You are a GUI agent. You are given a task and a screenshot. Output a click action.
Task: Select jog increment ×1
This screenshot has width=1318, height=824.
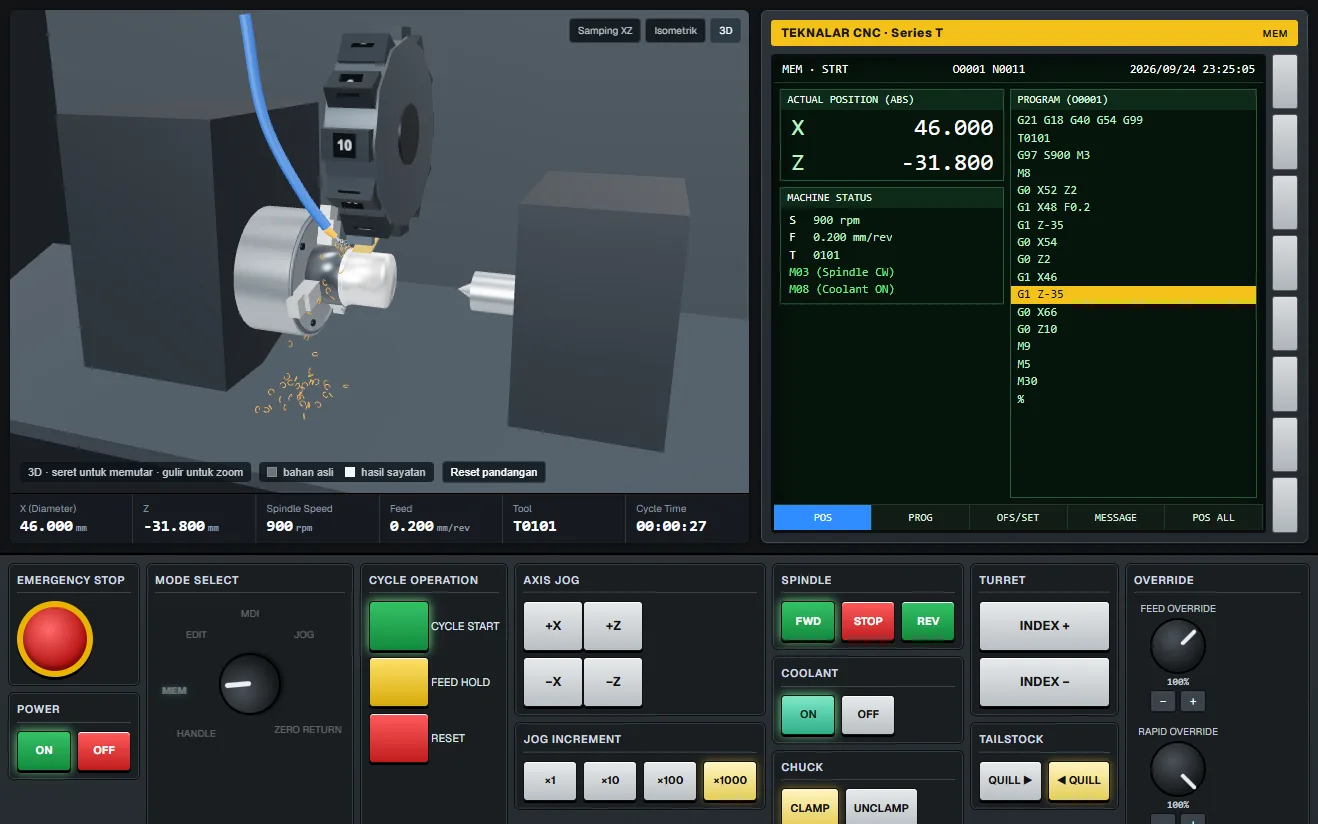(550, 780)
